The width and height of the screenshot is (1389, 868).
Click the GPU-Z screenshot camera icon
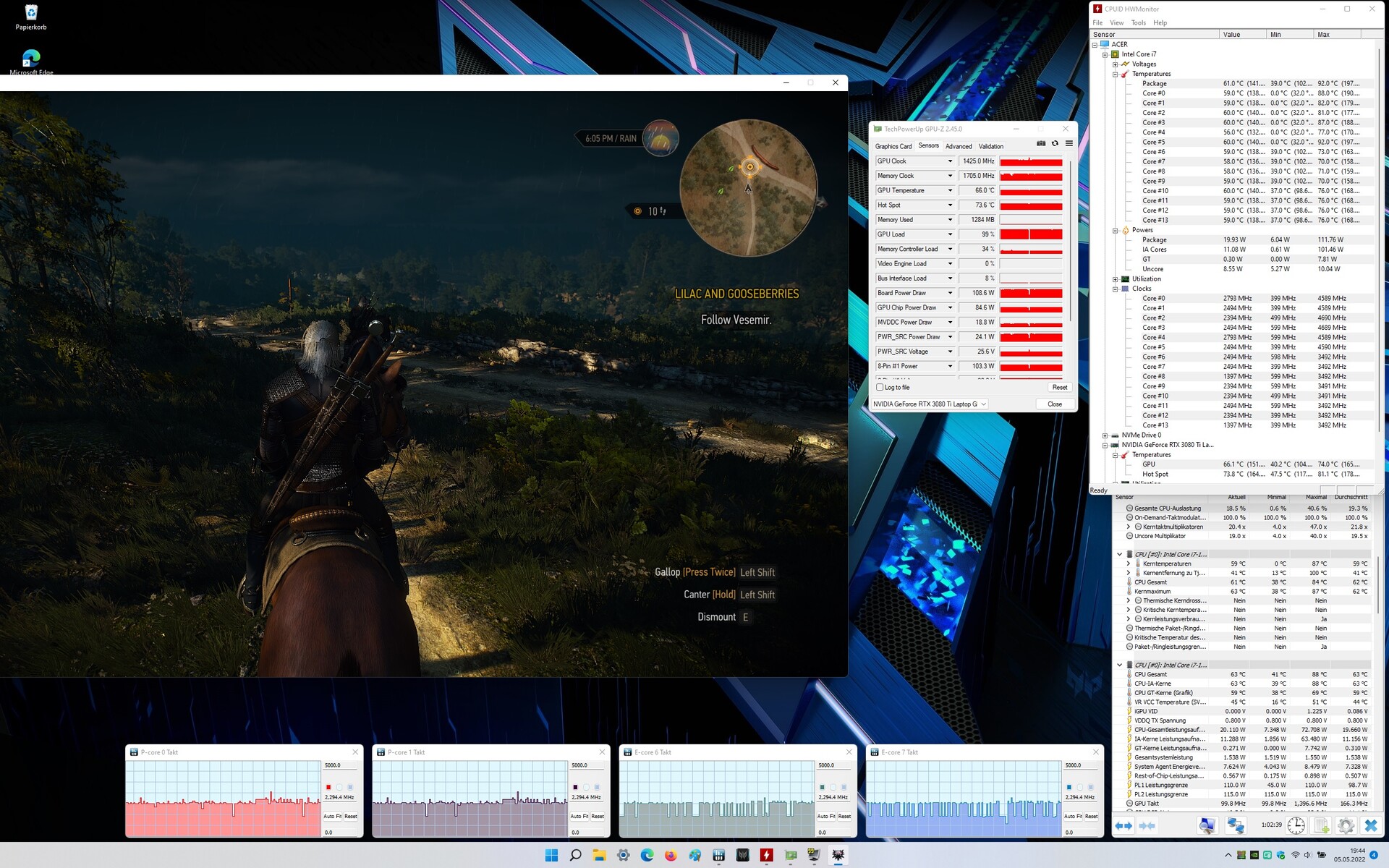(x=1040, y=144)
